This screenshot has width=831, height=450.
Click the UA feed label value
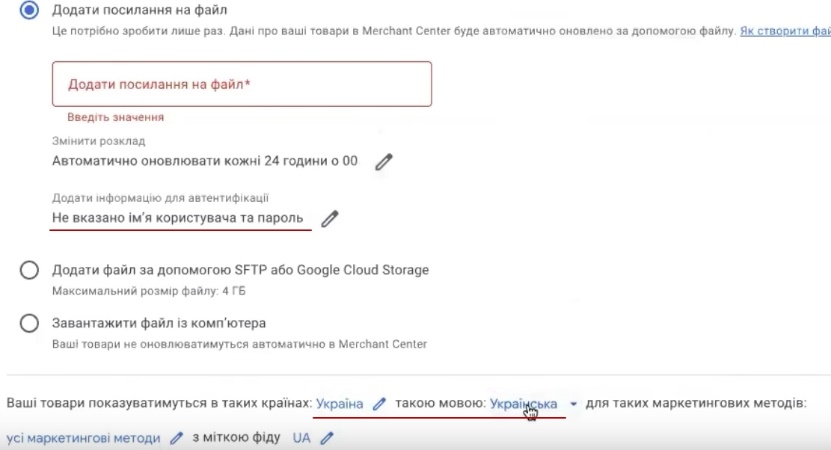pyautogui.click(x=301, y=438)
